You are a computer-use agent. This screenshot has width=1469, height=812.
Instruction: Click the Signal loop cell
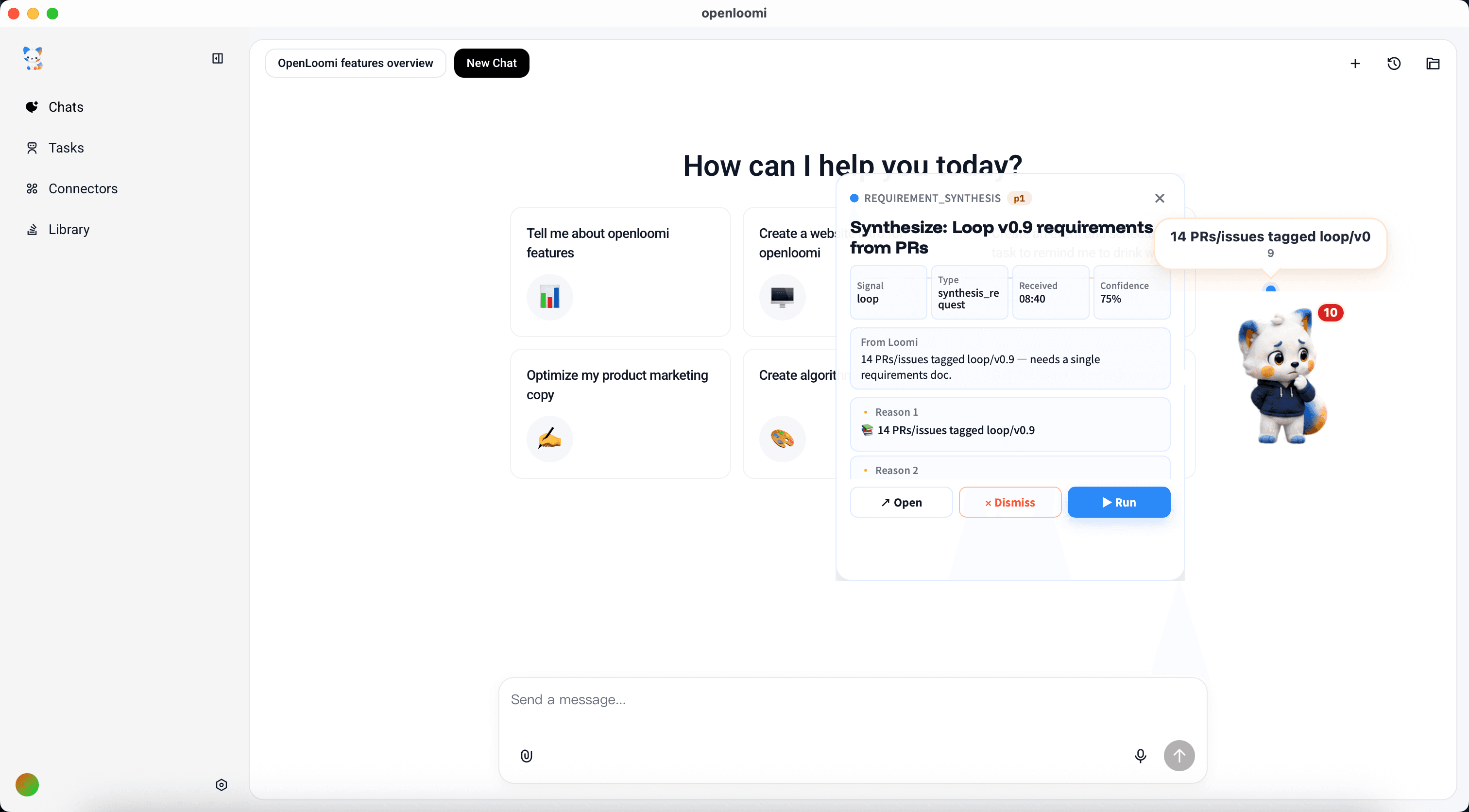click(x=888, y=292)
